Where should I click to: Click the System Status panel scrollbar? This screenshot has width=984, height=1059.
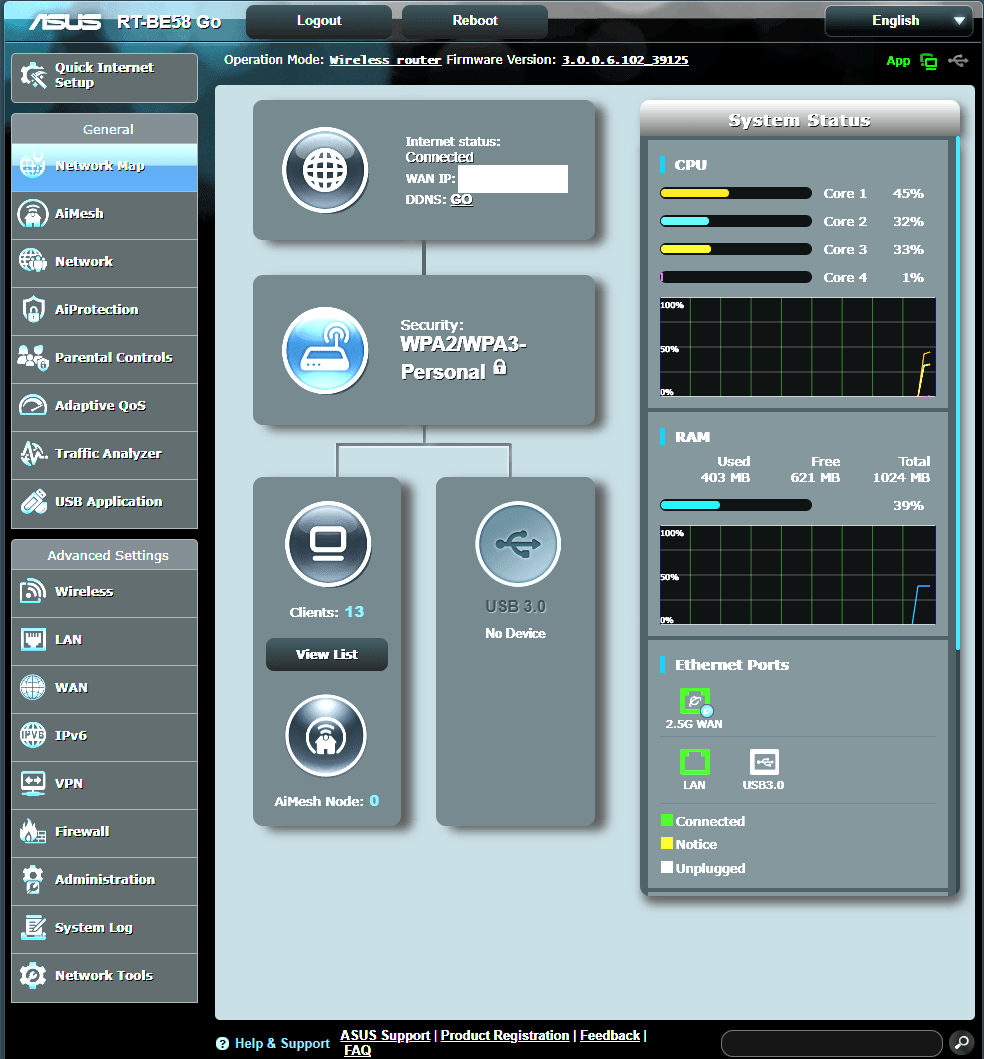point(957,400)
